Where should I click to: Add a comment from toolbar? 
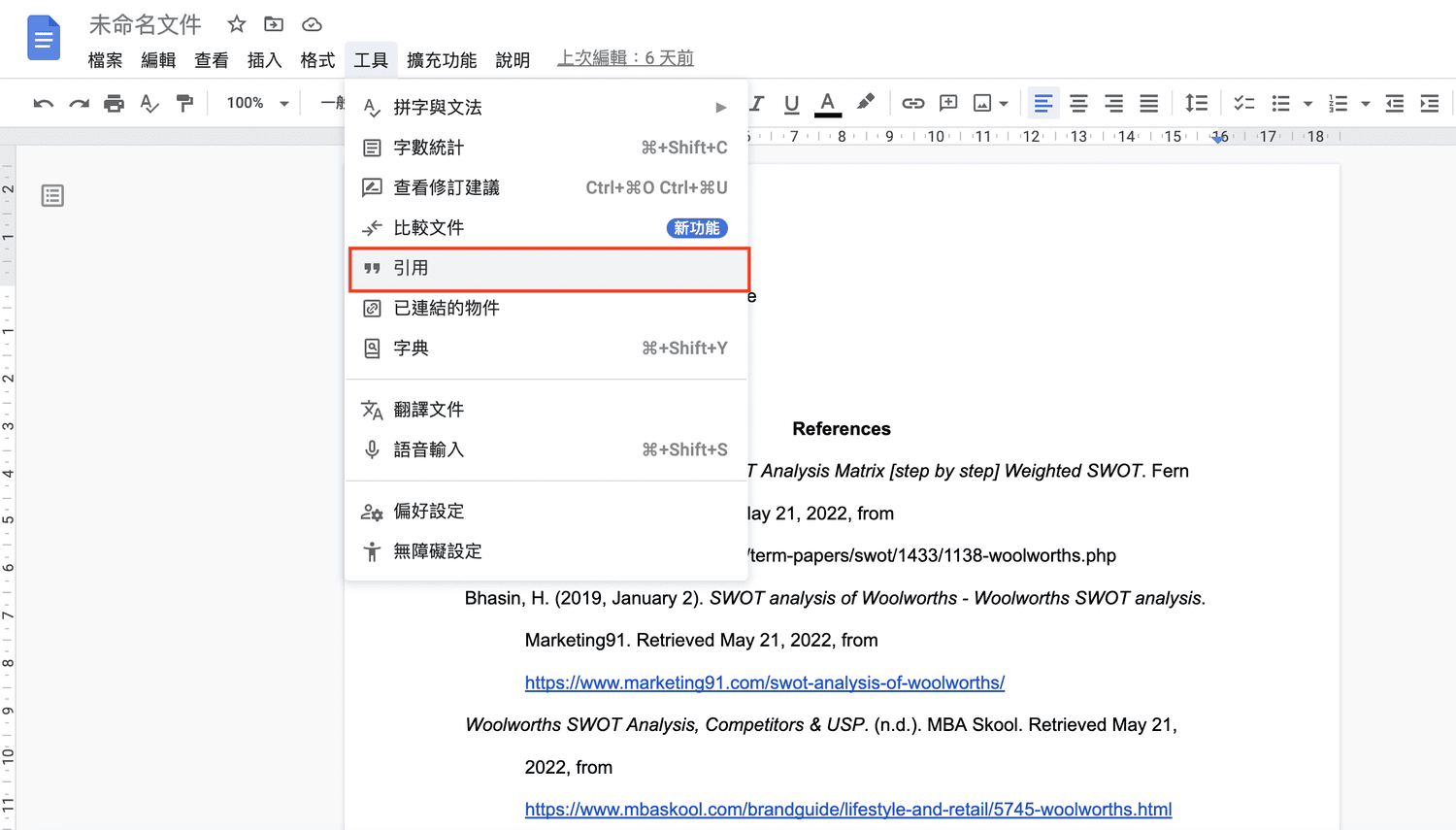pos(948,103)
